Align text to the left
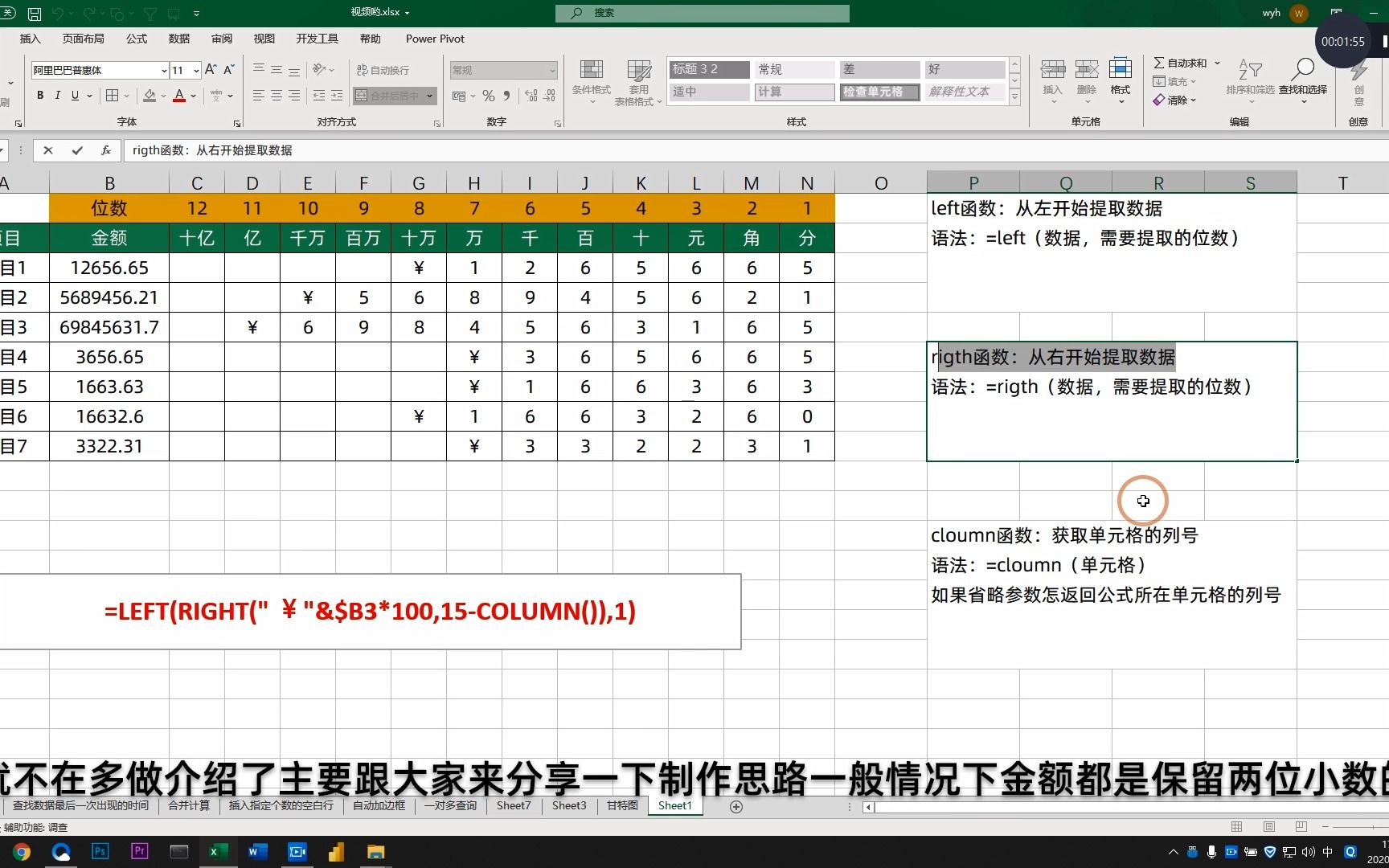The width and height of the screenshot is (1389, 868). coord(259,96)
